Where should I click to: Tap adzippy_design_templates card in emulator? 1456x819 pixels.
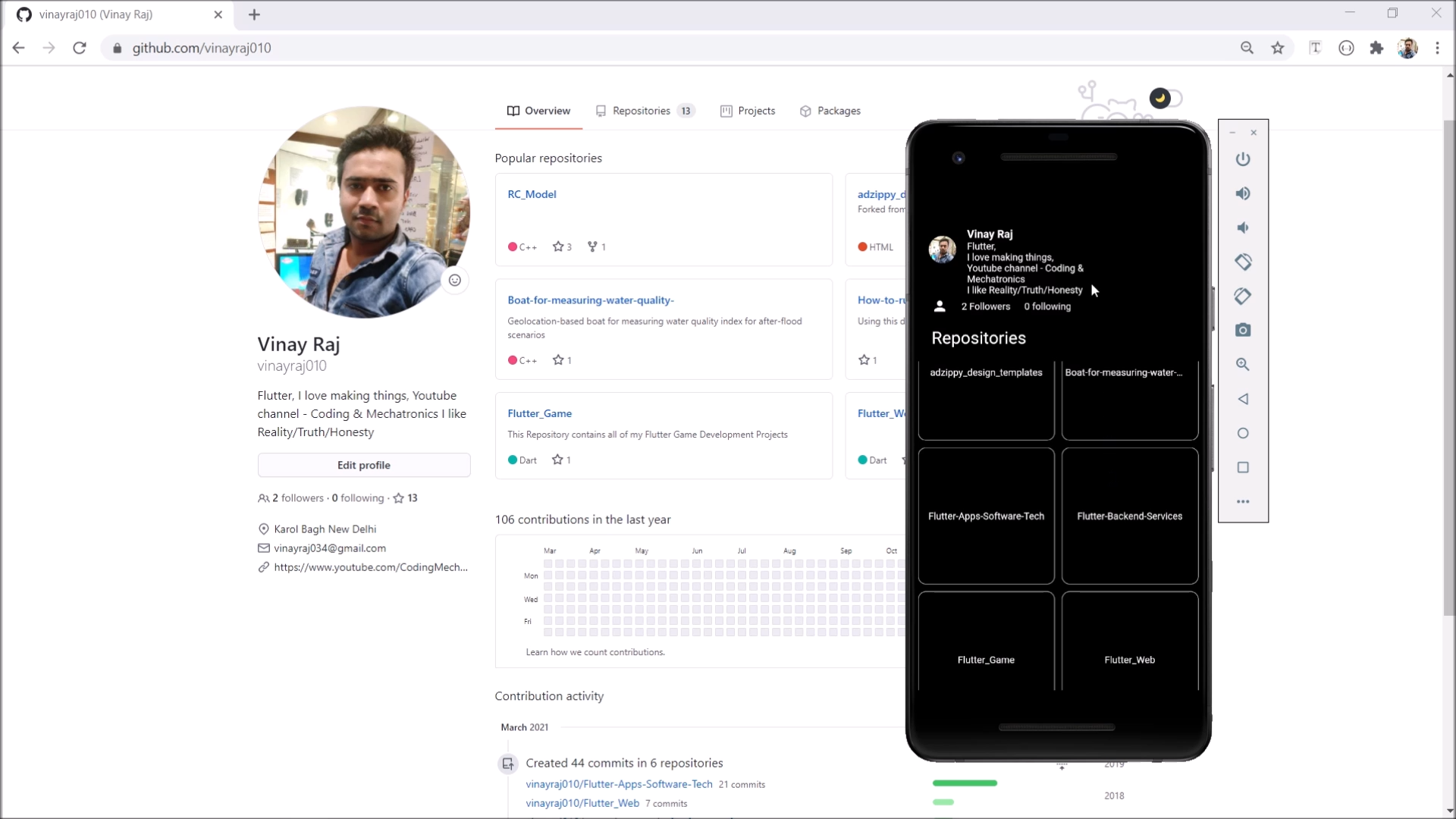click(x=986, y=400)
